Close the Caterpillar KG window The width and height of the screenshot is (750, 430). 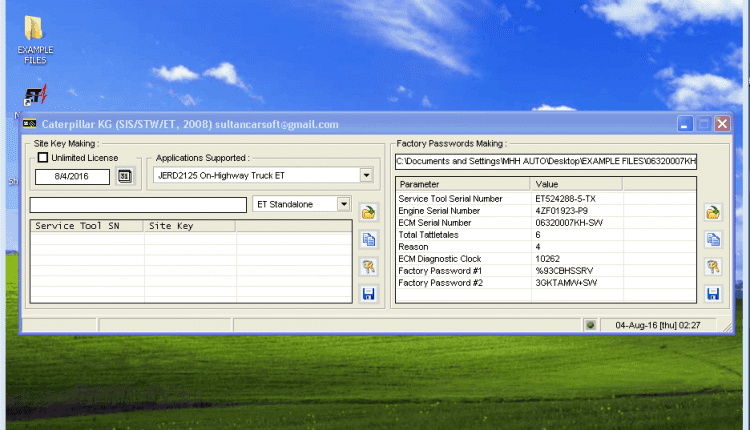tap(722, 124)
